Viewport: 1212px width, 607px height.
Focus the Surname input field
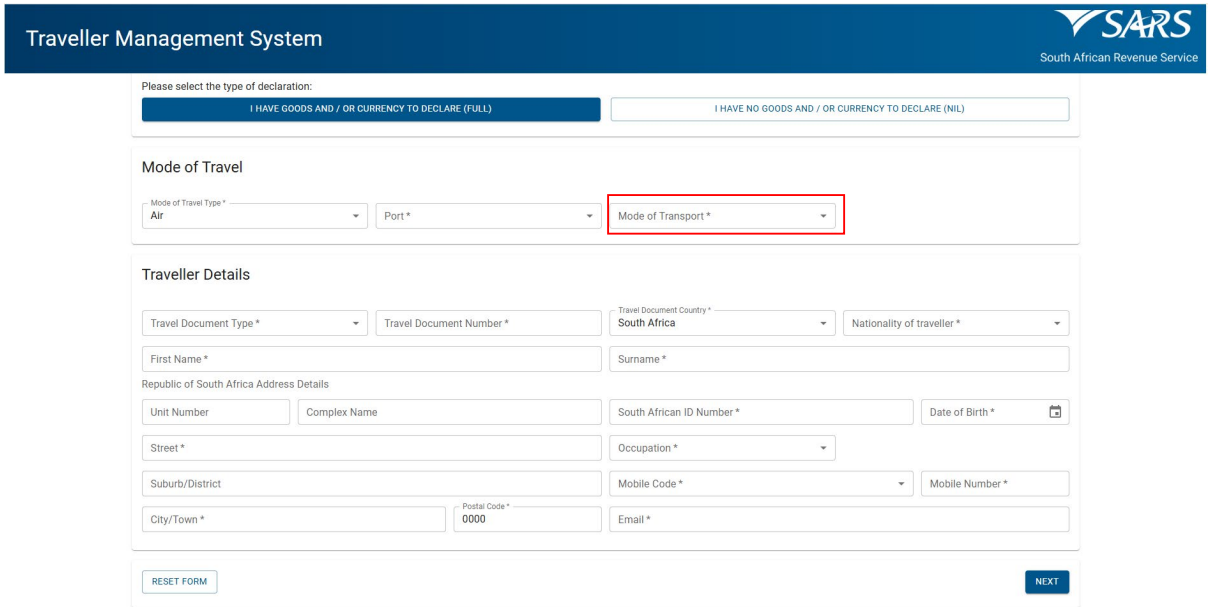click(839, 359)
